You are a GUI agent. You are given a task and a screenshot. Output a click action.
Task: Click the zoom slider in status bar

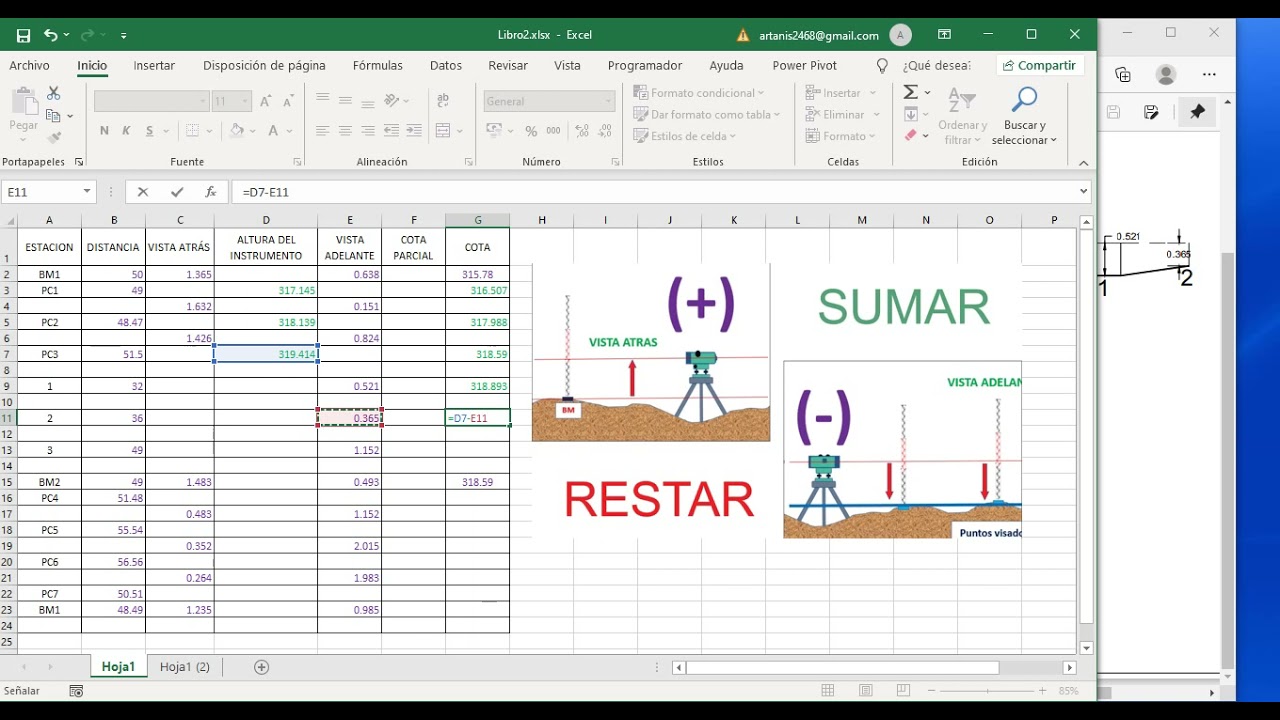[988, 691]
